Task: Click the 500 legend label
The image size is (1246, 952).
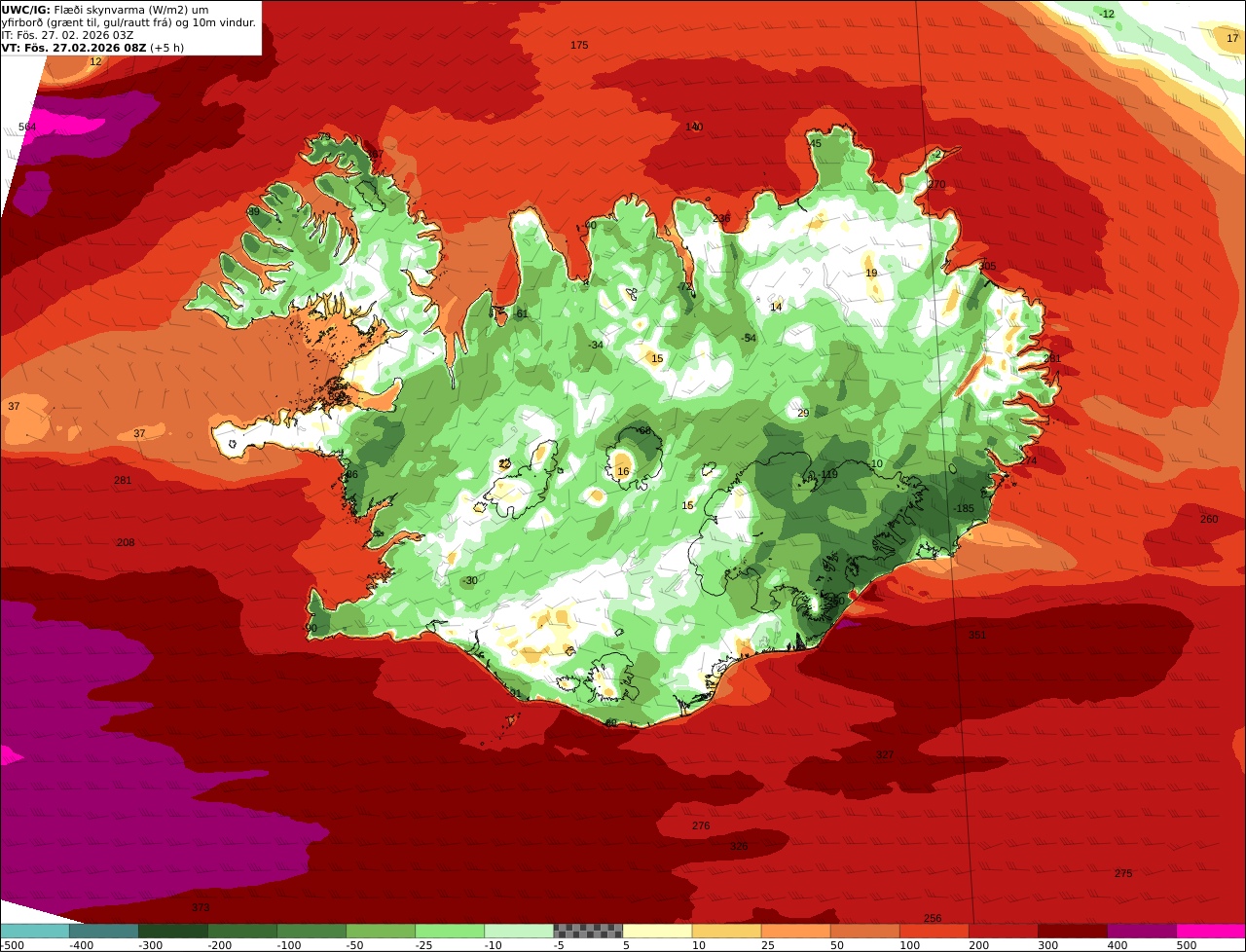Action: (1187, 945)
